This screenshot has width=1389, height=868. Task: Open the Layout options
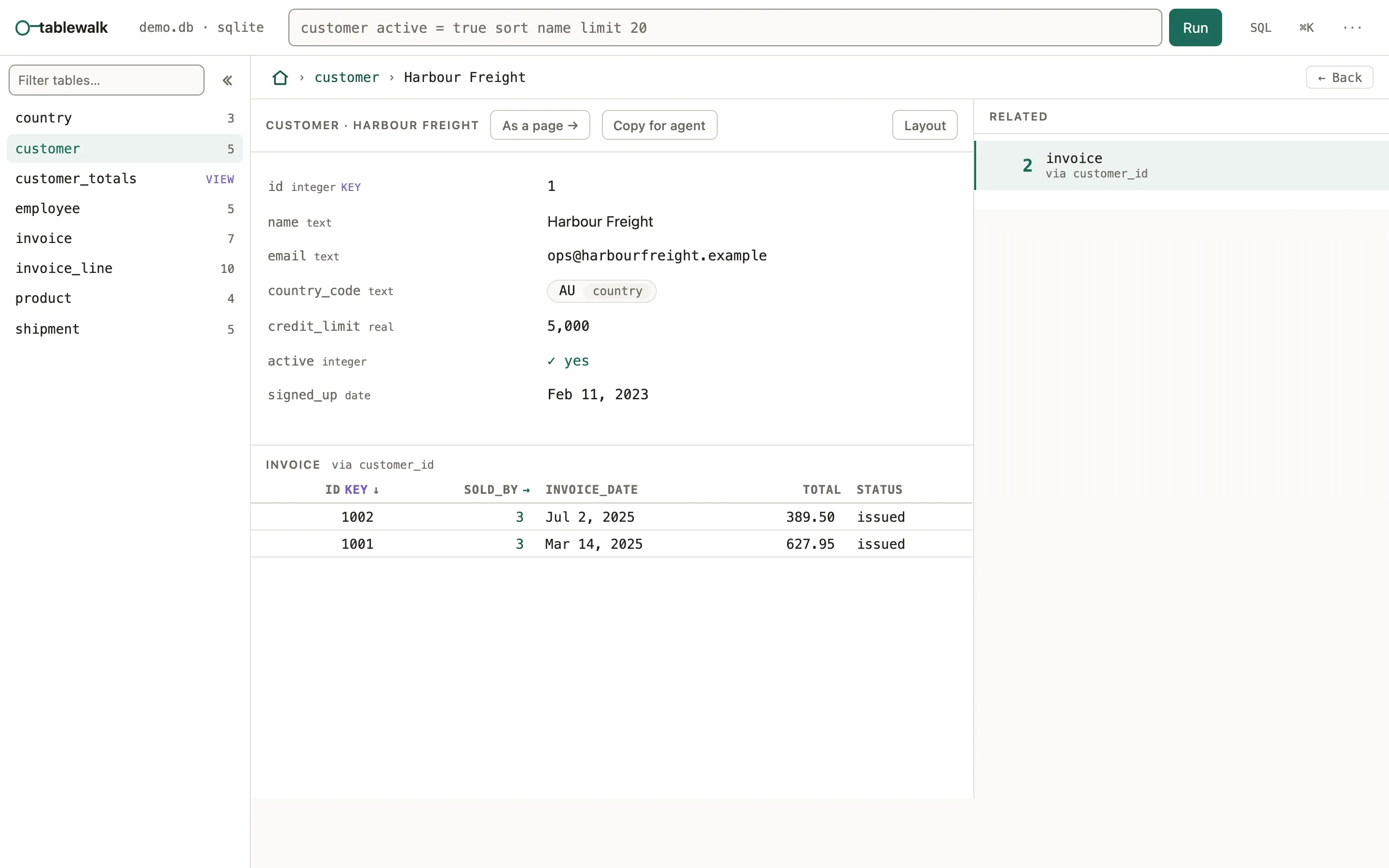[925, 125]
